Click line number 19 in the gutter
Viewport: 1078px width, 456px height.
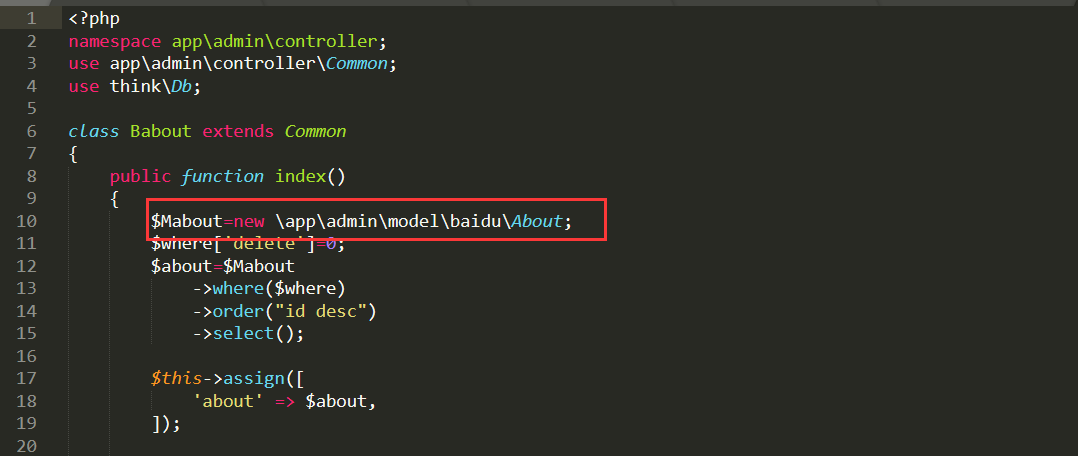[x=26, y=424]
